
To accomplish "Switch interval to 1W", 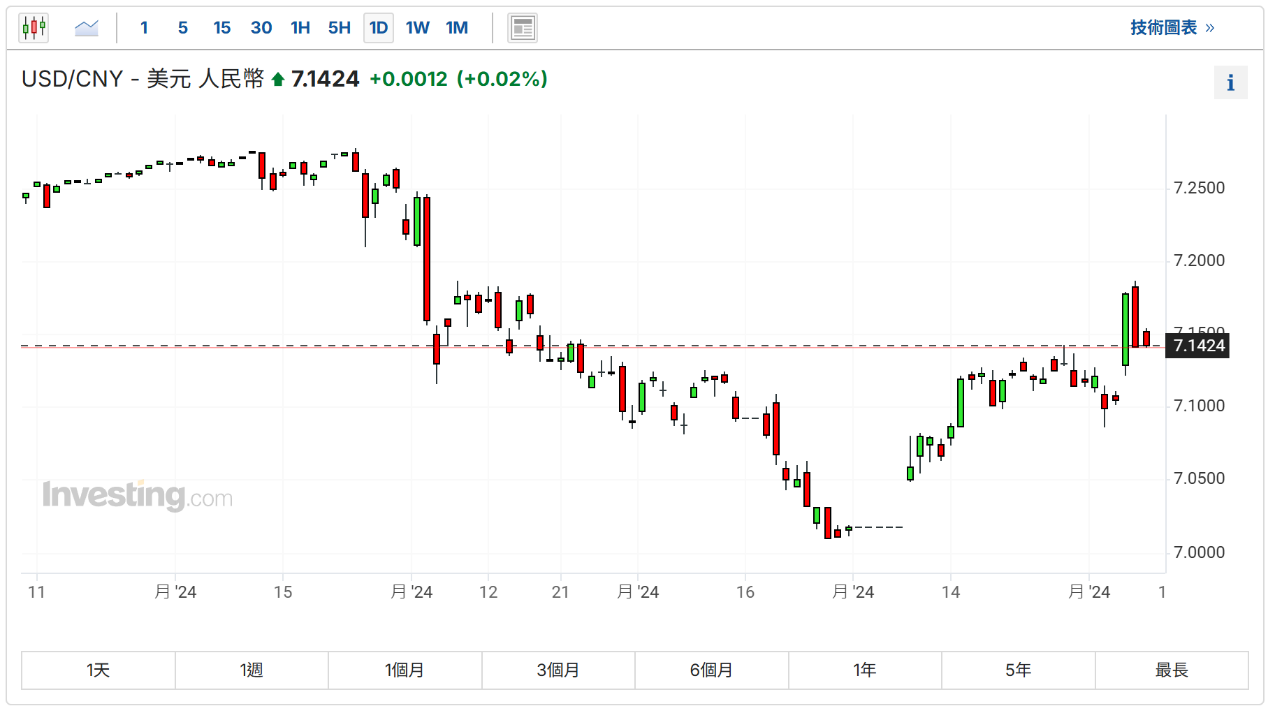I will click(417, 28).
